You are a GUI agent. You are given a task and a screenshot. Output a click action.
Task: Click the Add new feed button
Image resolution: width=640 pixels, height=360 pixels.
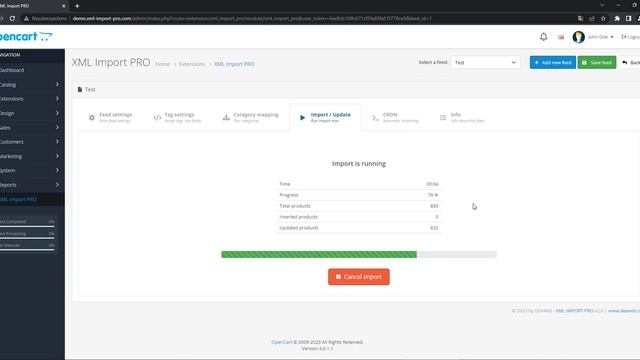point(553,62)
